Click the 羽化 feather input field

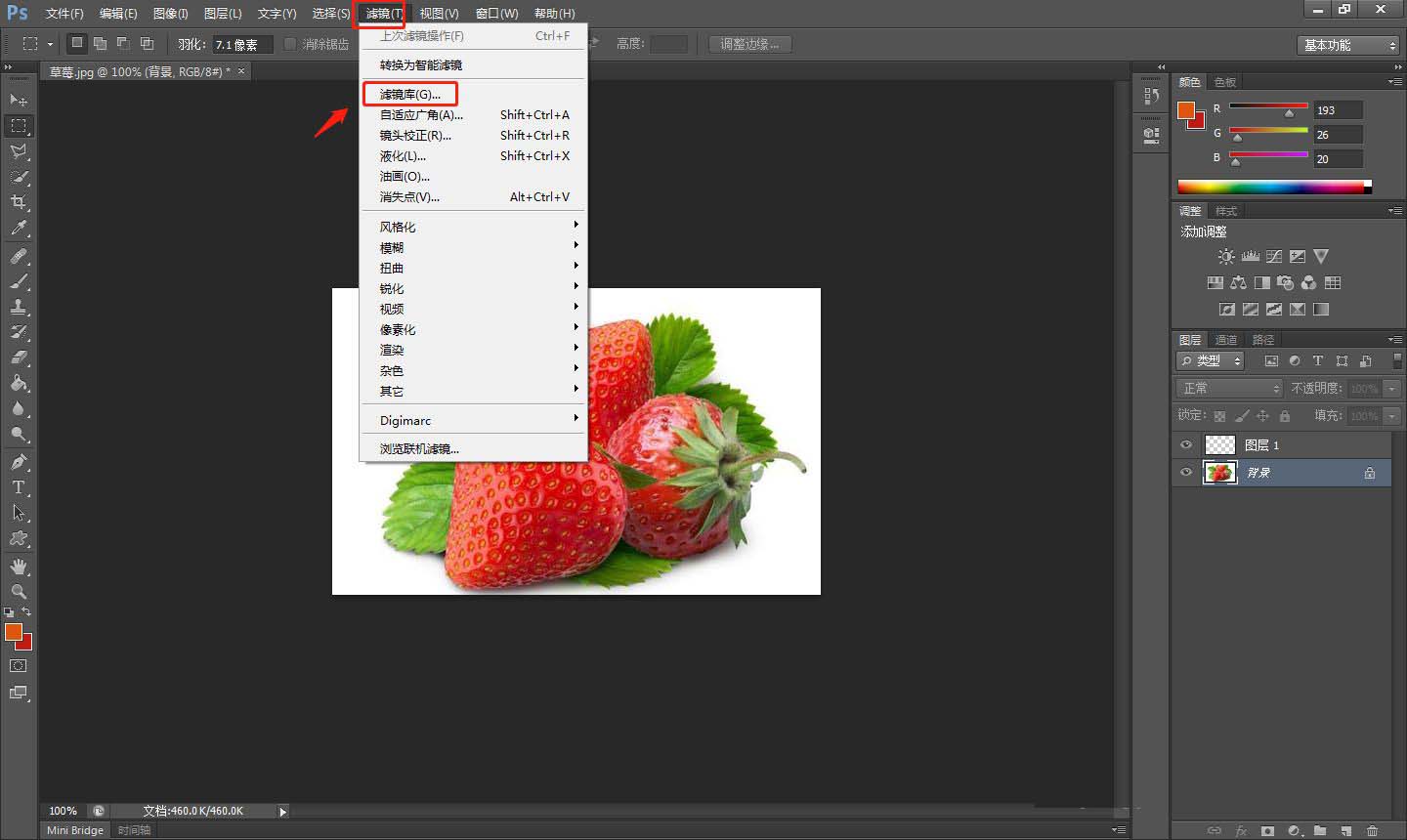point(241,44)
